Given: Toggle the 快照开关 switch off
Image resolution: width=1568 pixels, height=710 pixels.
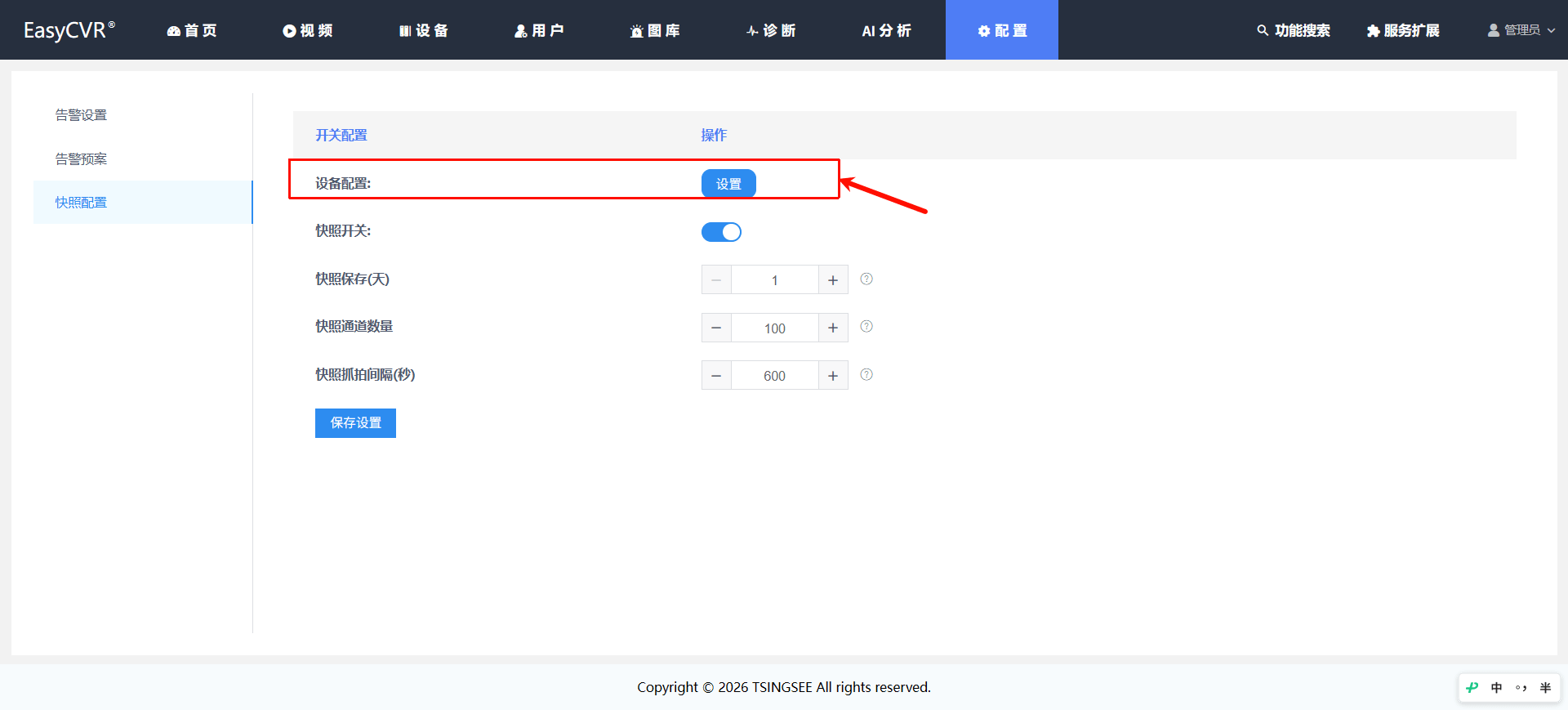Looking at the screenshot, I should click(x=721, y=232).
